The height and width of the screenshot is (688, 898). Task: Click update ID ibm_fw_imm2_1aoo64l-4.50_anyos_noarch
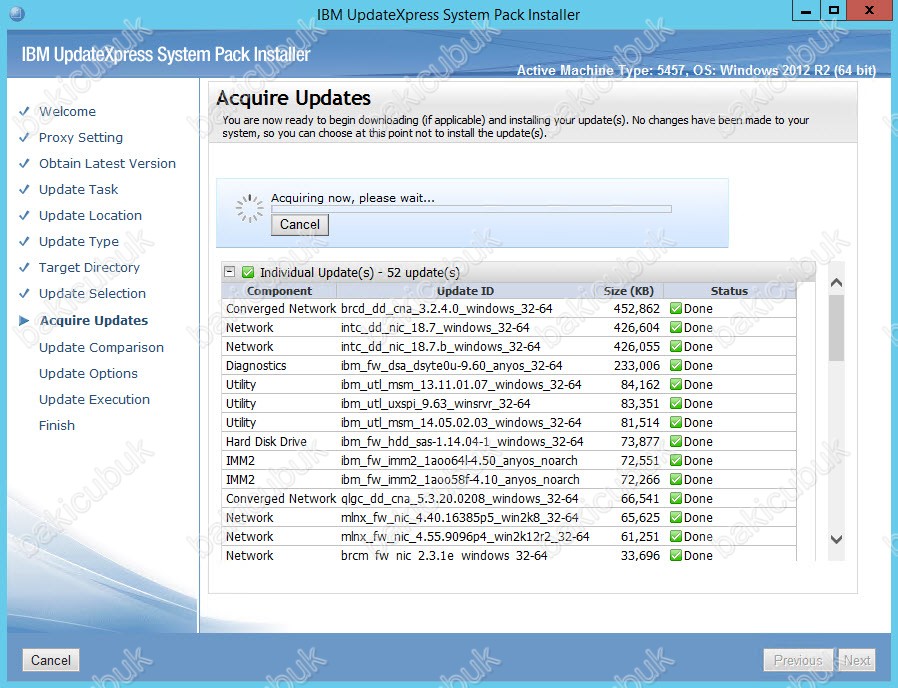pos(459,461)
